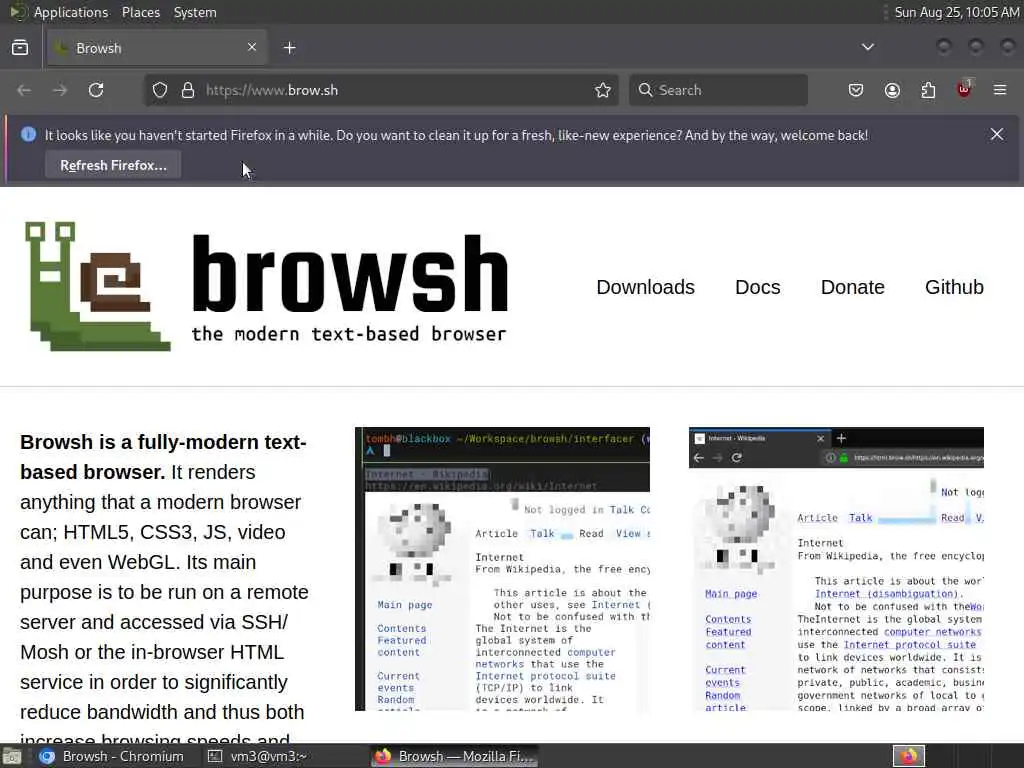List all tabs with the chevron
This screenshot has width=1024, height=768.
[868, 47]
